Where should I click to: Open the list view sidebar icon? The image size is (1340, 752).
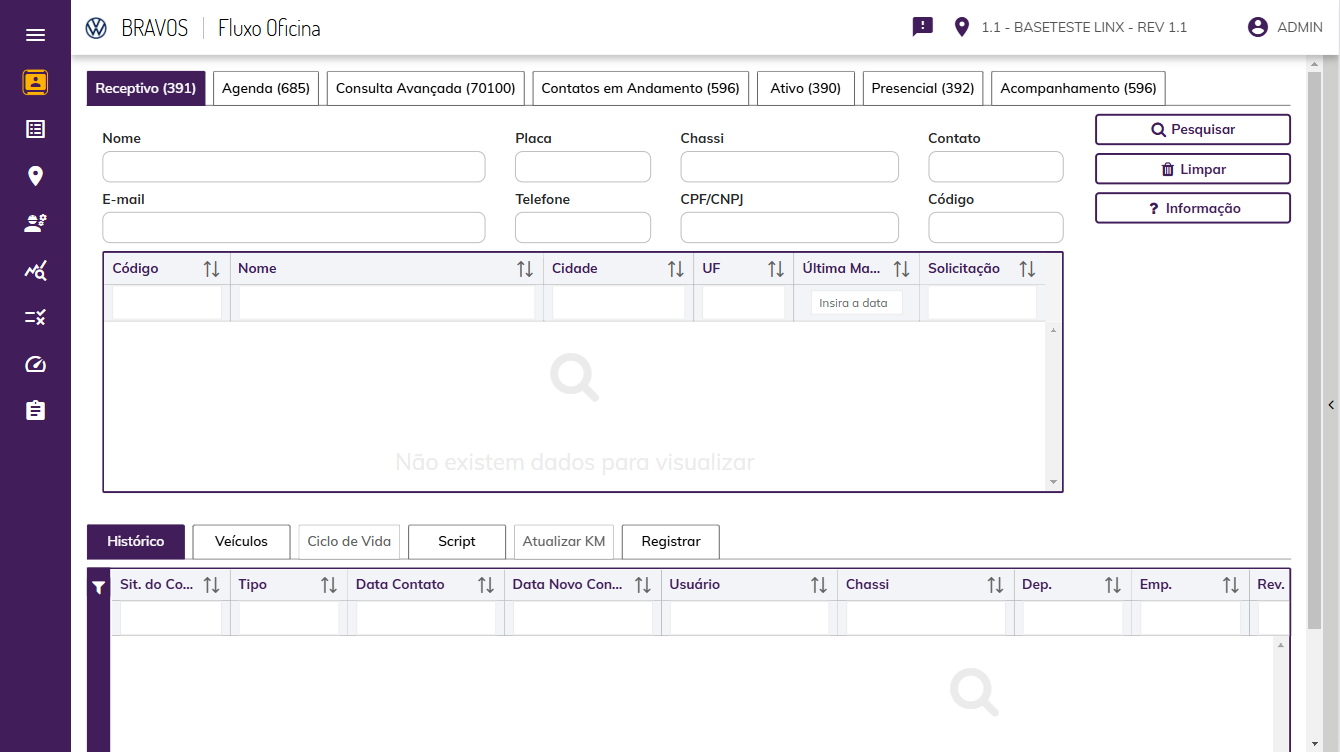tap(35, 129)
